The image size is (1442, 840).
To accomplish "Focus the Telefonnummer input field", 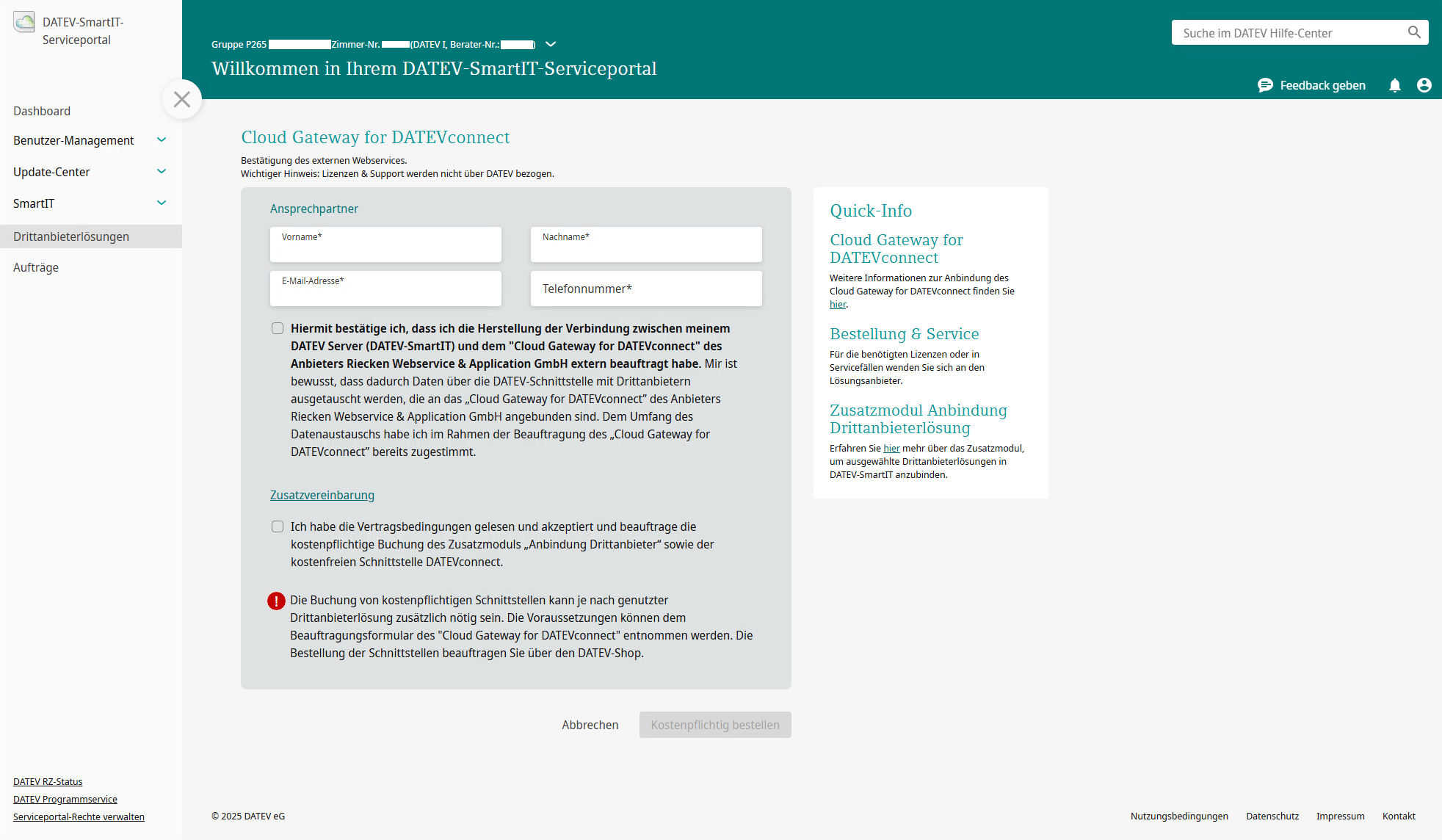I will coord(646,289).
